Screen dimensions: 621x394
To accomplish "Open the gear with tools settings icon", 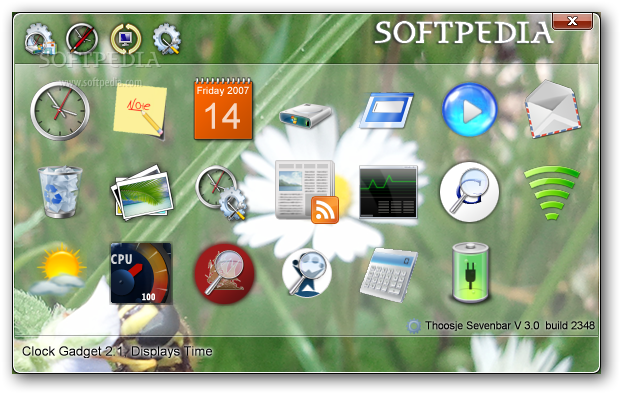I will 167,38.
